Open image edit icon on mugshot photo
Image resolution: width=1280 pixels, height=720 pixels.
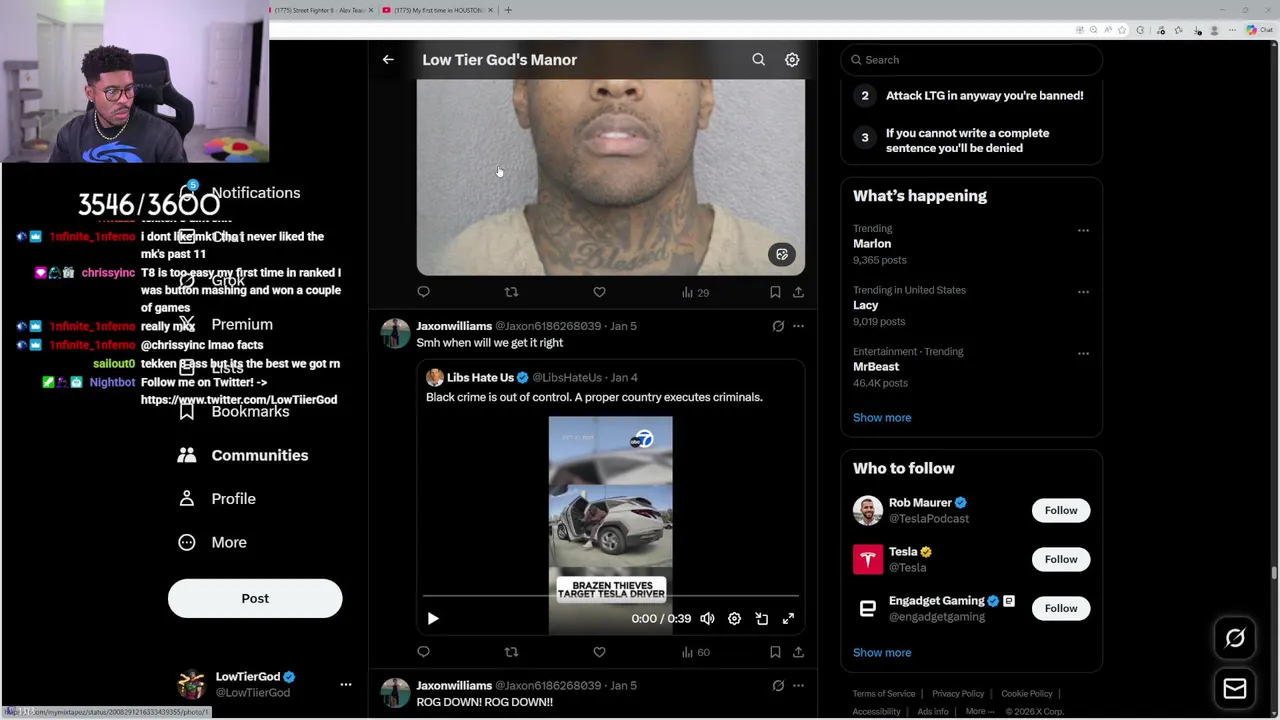(x=782, y=254)
